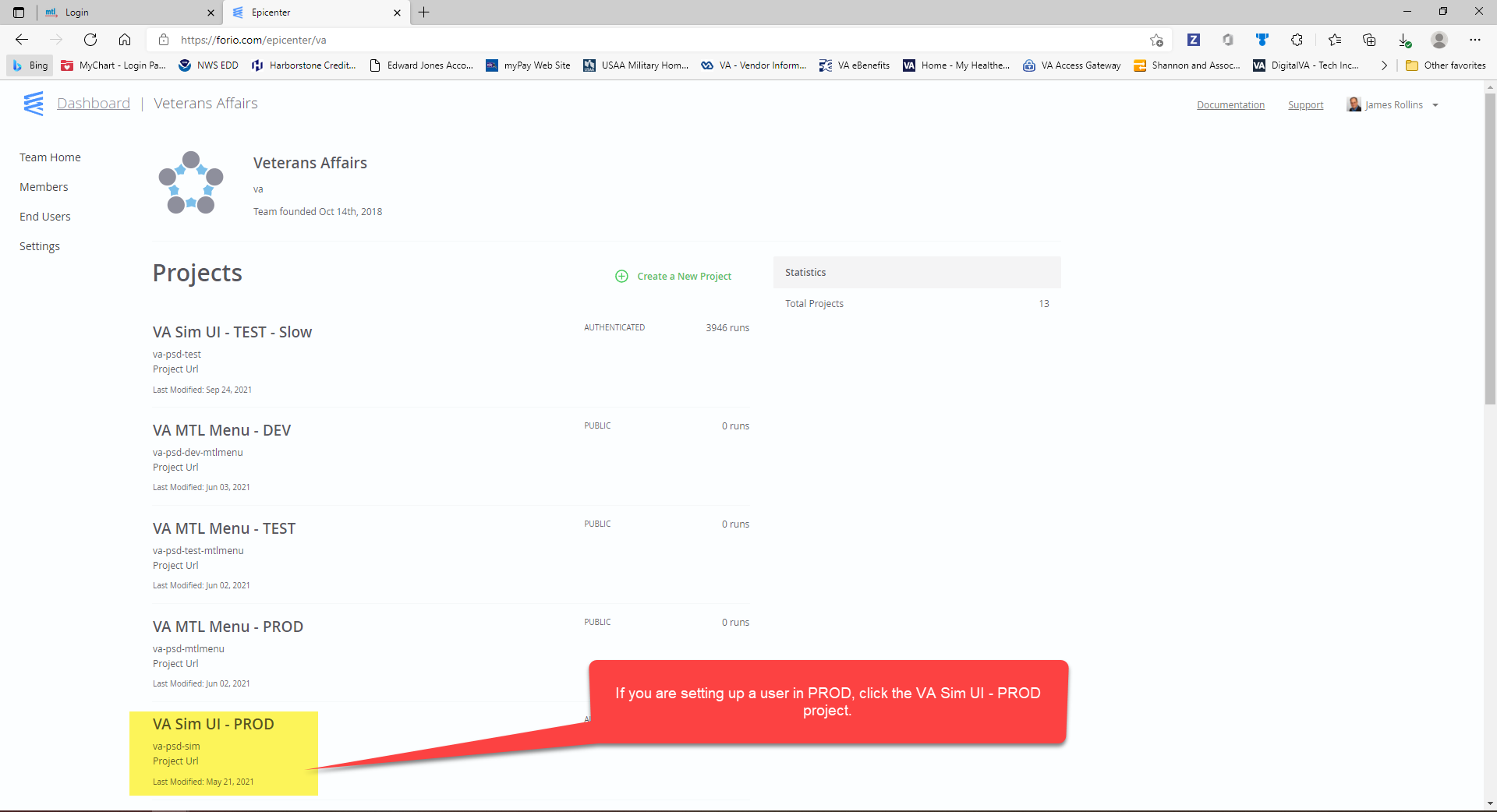Open VA Sim UI - TEST - Slow project
Screen dimensions: 1497x812
point(232,332)
